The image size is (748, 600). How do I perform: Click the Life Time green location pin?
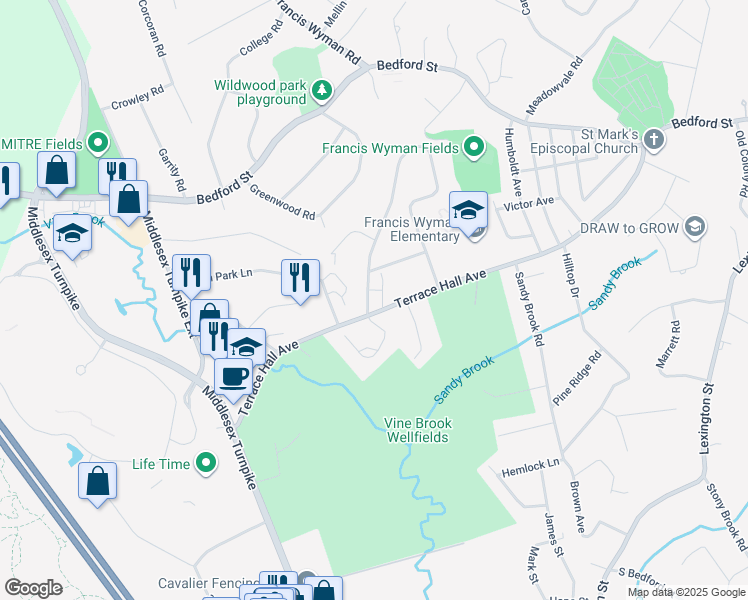click(206, 463)
